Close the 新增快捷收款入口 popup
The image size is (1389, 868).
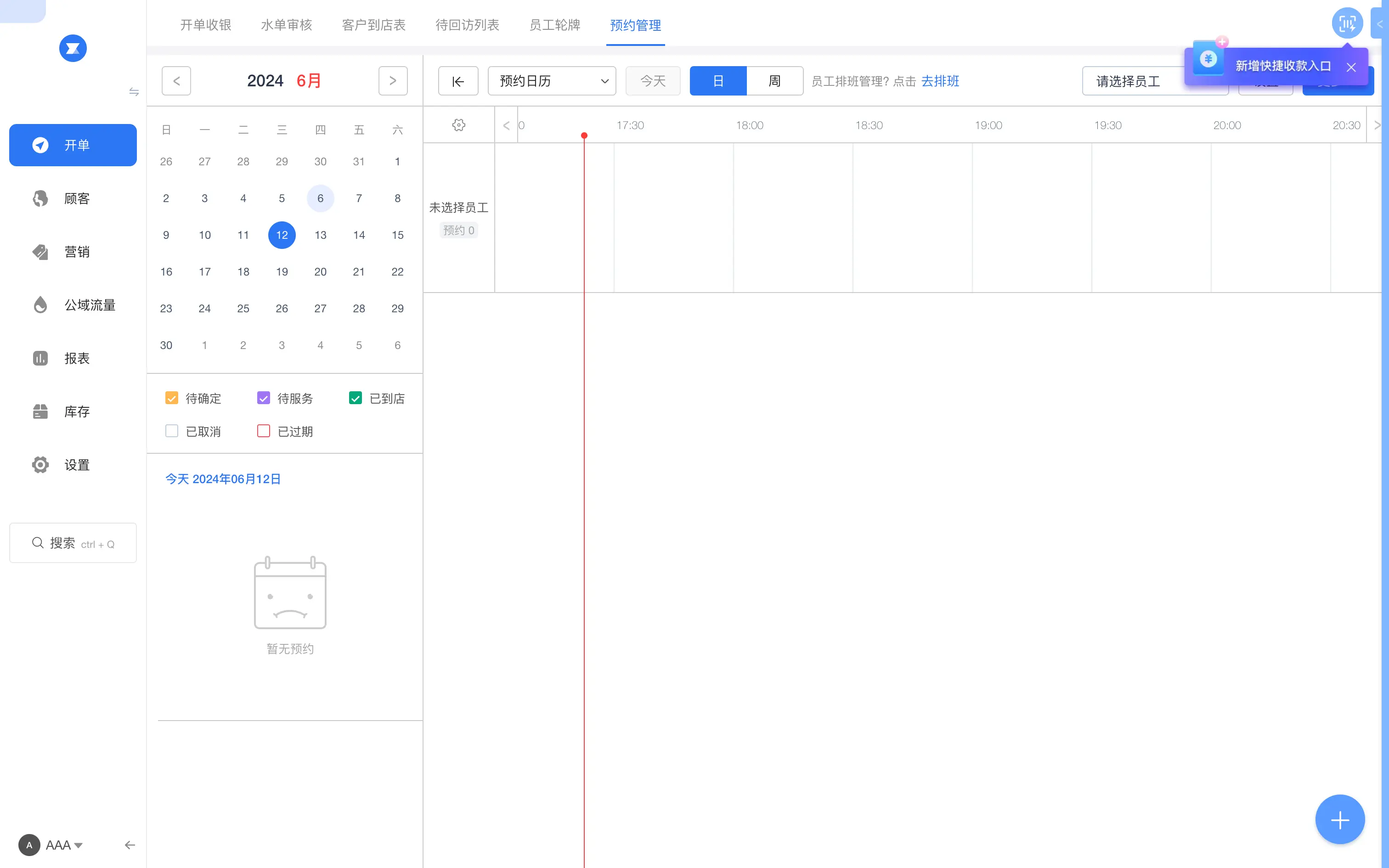[x=1351, y=67]
